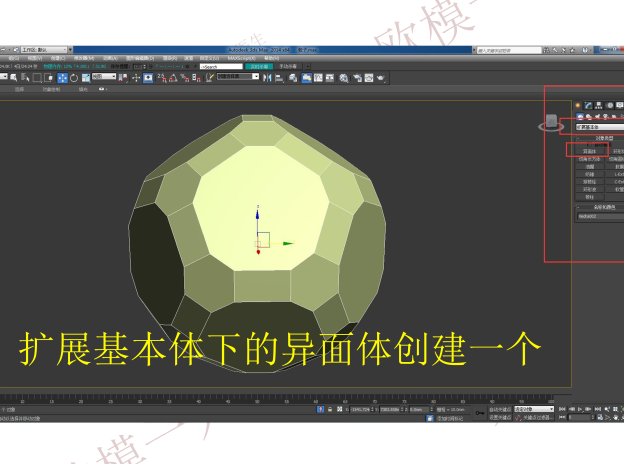Click the Edit Named Selection Sets icon
The width and height of the screenshot is (624, 464).
(x=210, y=78)
